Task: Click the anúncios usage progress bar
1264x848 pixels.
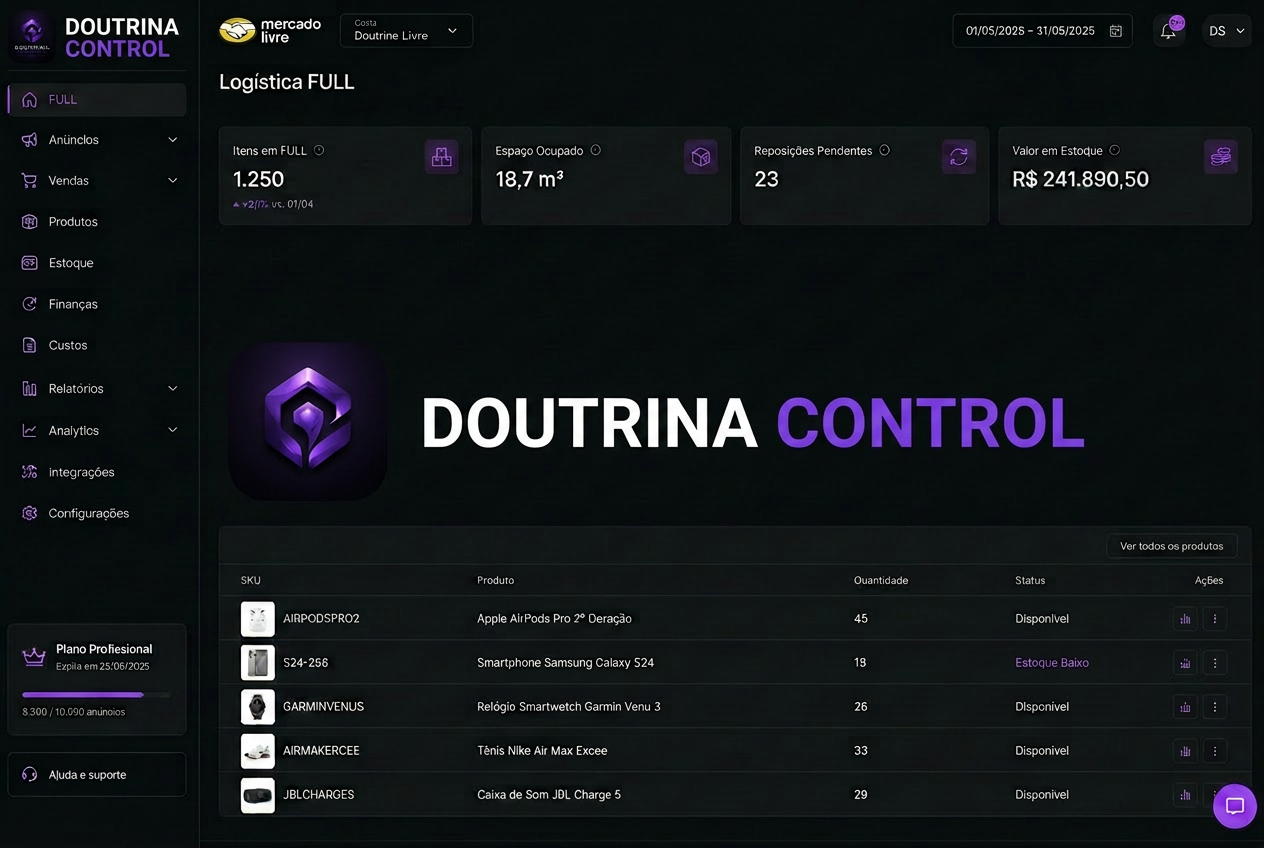Action: 96,694
